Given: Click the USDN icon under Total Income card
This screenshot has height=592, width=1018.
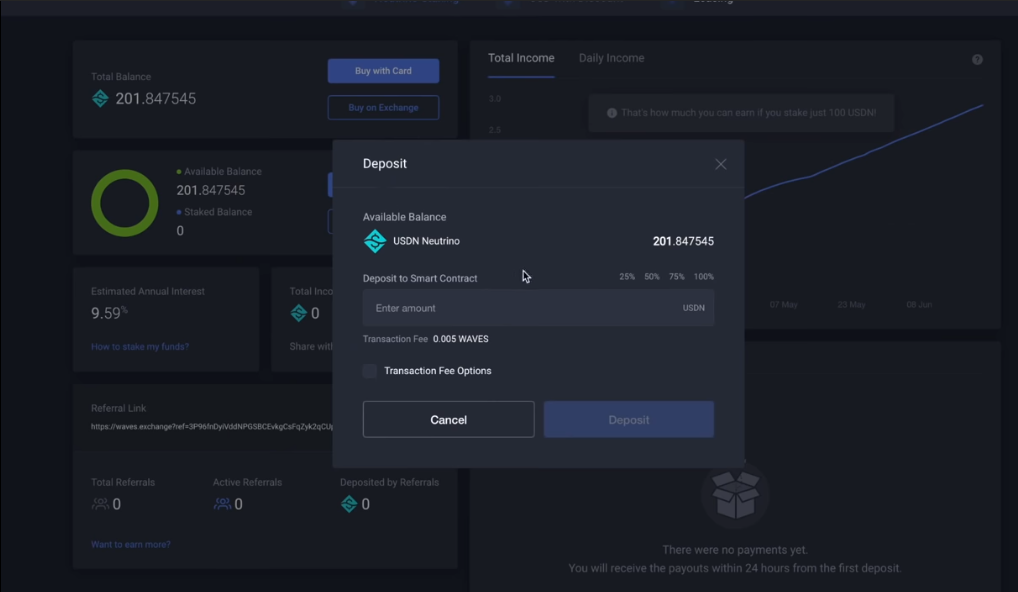Looking at the screenshot, I should pos(299,313).
